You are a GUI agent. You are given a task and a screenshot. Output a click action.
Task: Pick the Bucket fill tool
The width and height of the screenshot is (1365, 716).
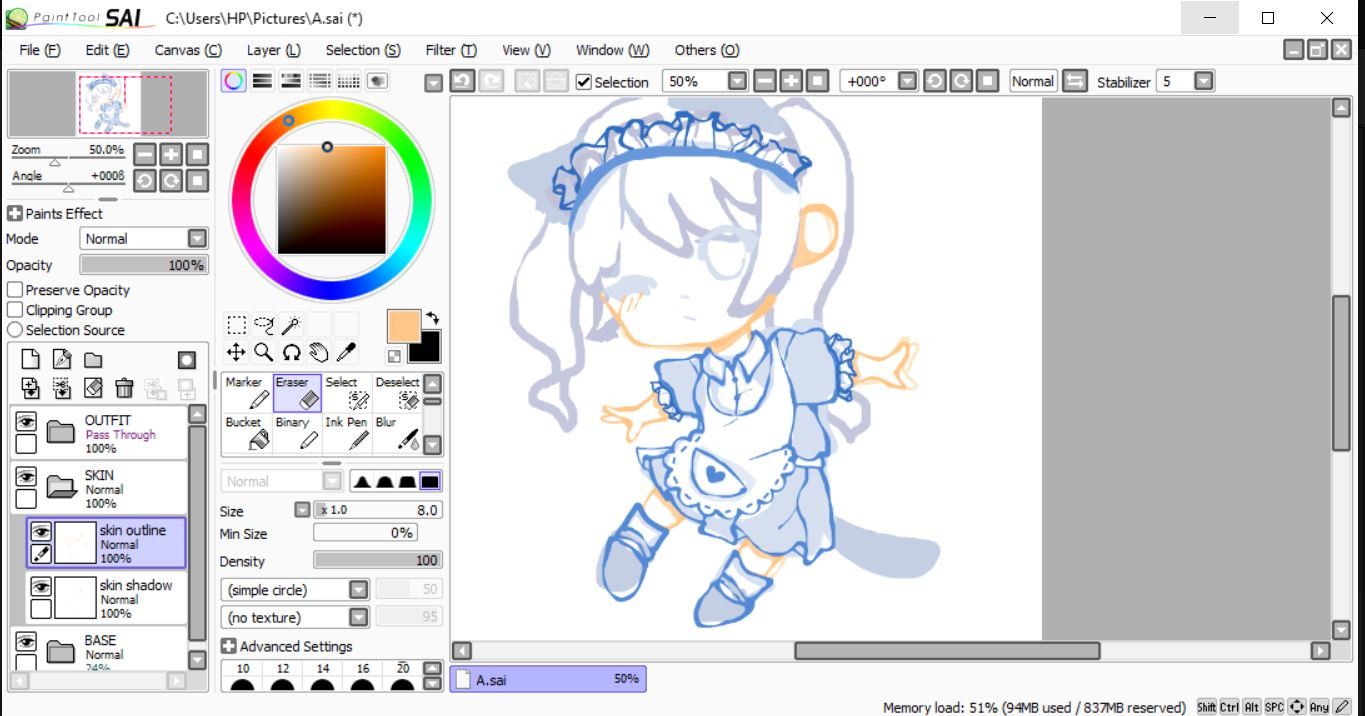click(247, 433)
